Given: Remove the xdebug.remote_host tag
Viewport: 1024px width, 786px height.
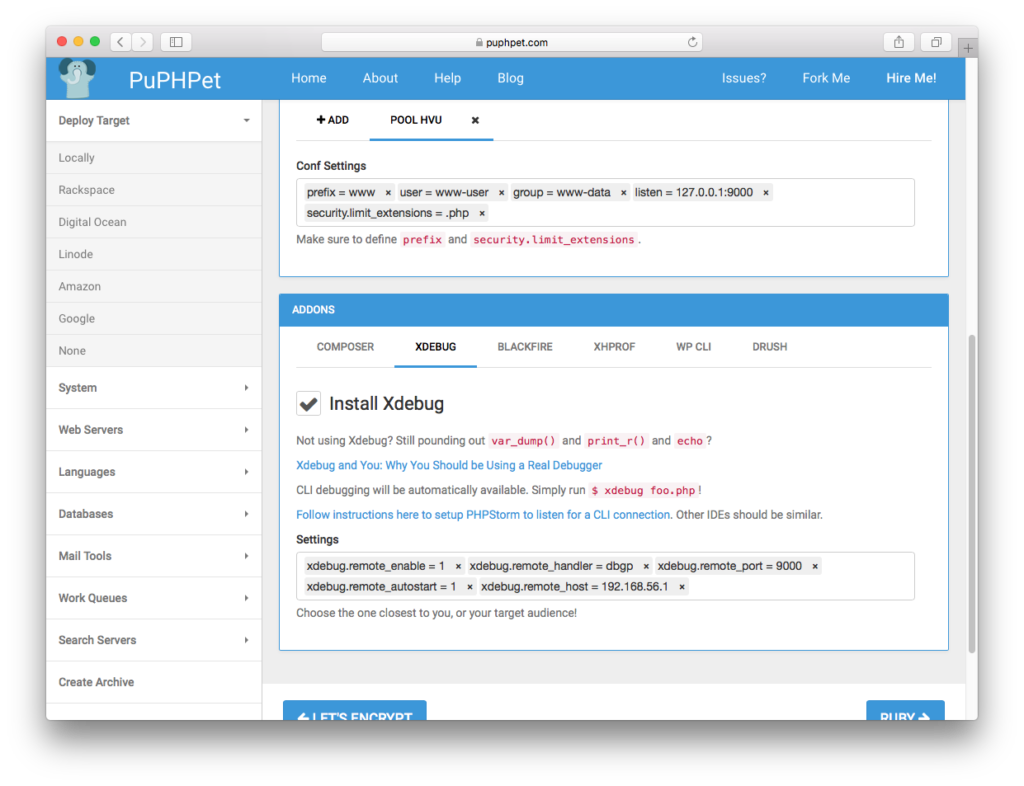Looking at the screenshot, I should 682,587.
